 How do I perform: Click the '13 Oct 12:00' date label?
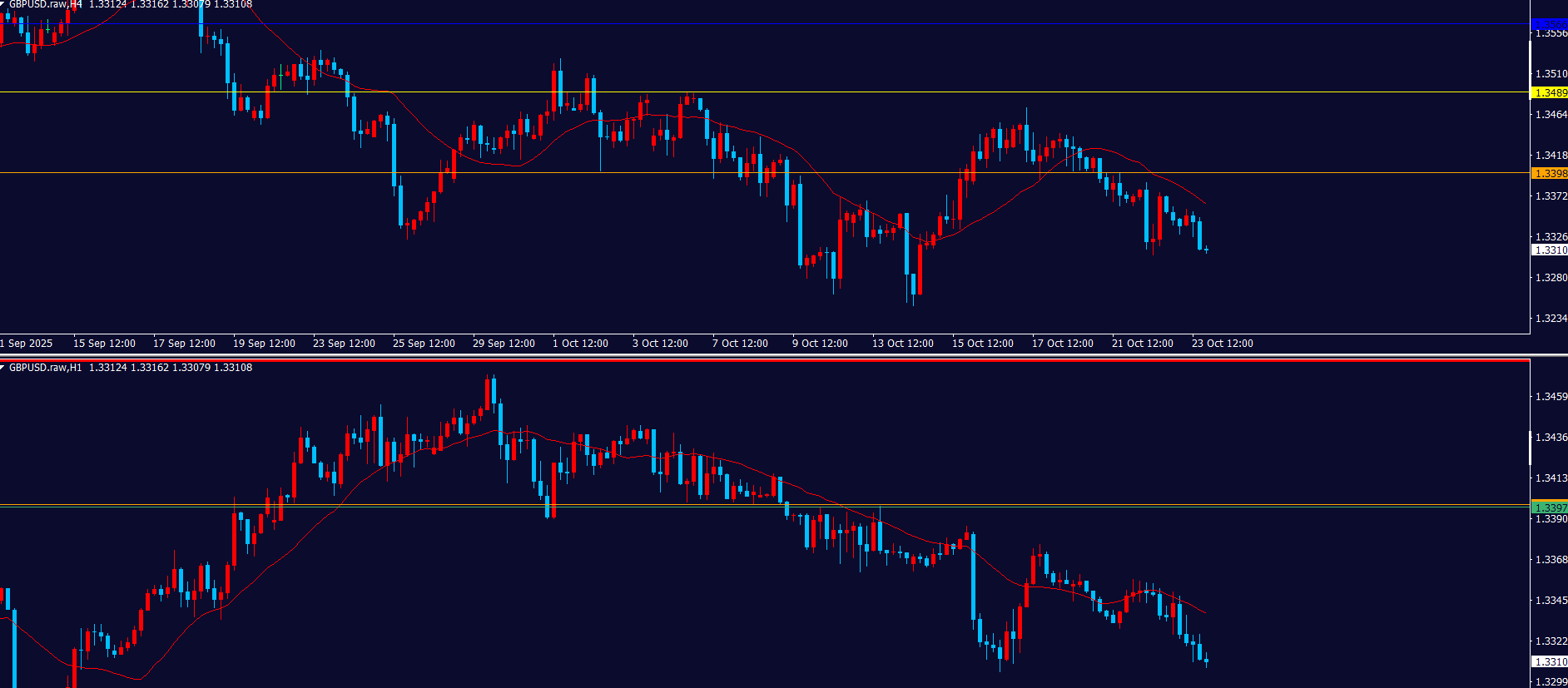pyautogui.click(x=902, y=344)
